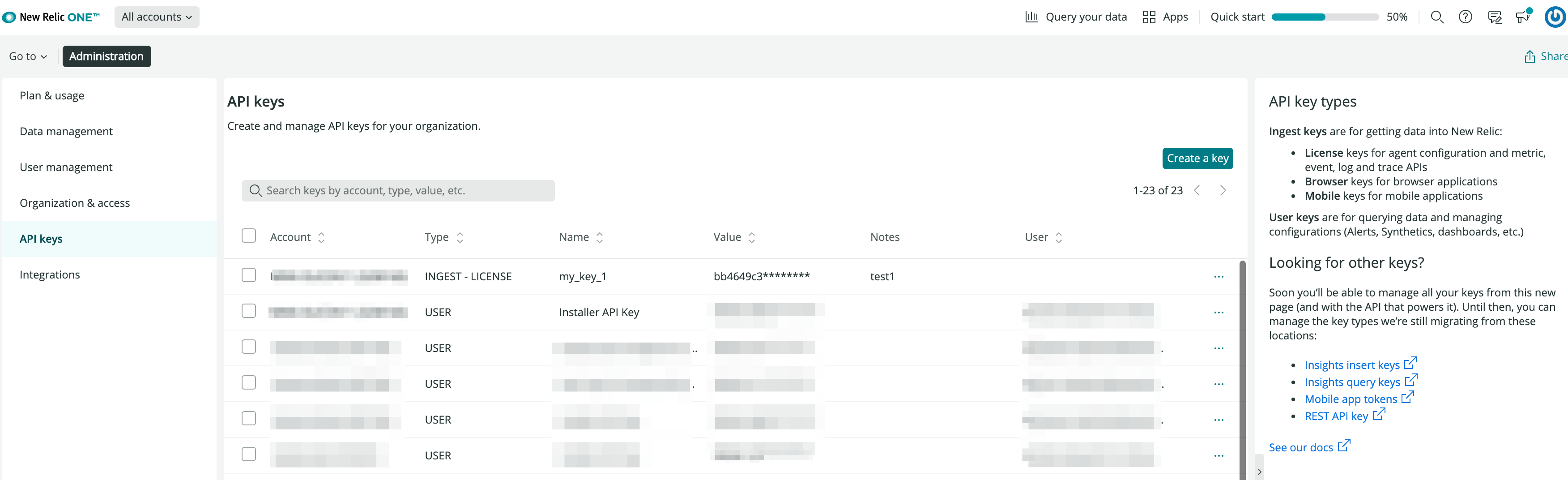Image resolution: width=1568 pixels, height=480 pixels.
Task: Click external link icon beside See our docs
Action: pos(1343,445)
